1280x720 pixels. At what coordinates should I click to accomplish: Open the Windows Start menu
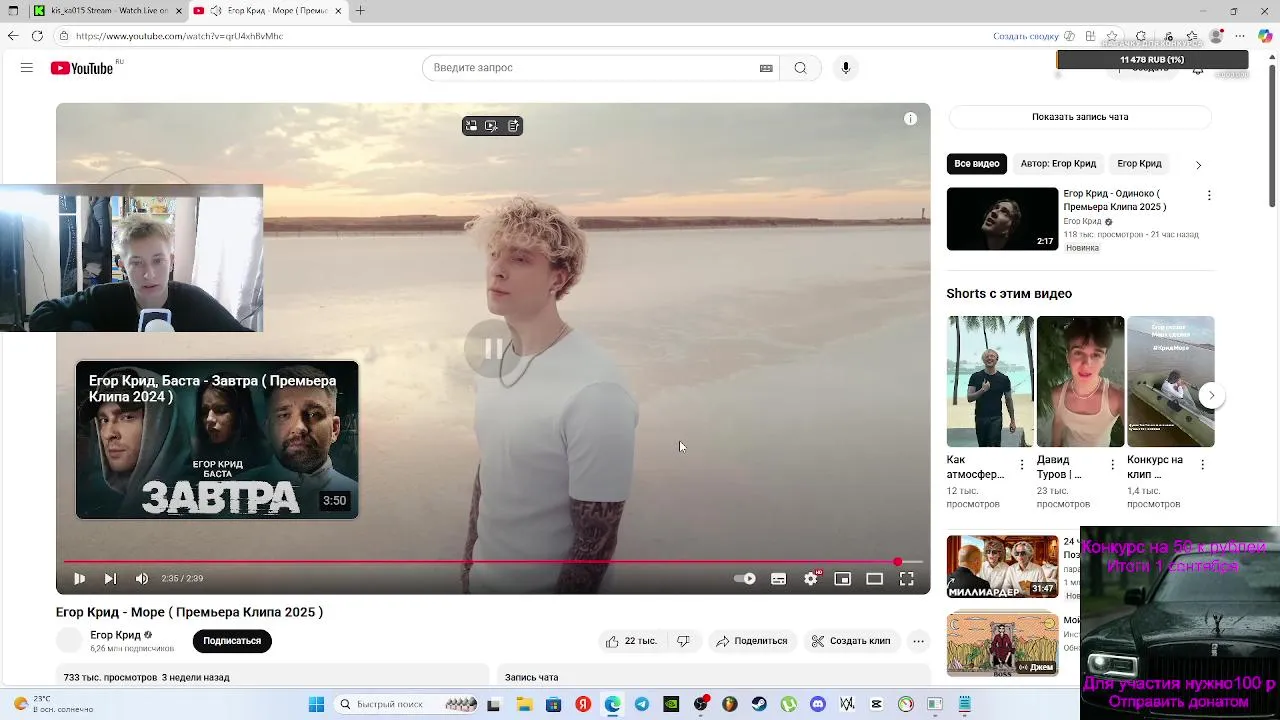tap(316, 704)
